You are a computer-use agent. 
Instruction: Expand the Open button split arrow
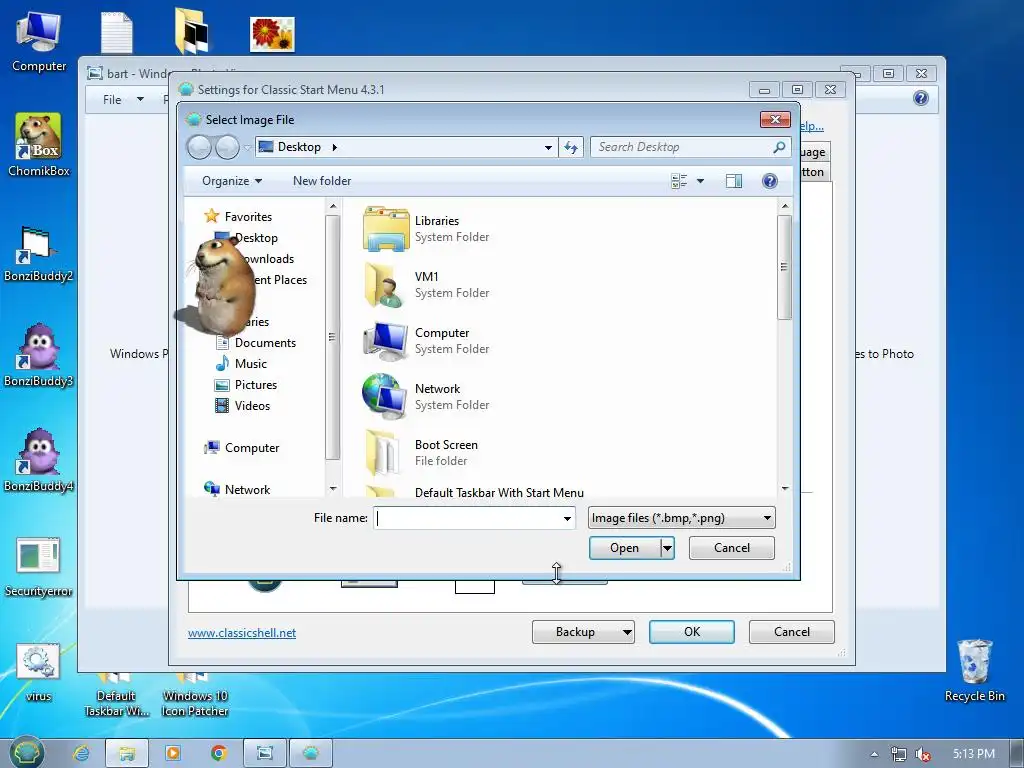click(x=667, y=548)
